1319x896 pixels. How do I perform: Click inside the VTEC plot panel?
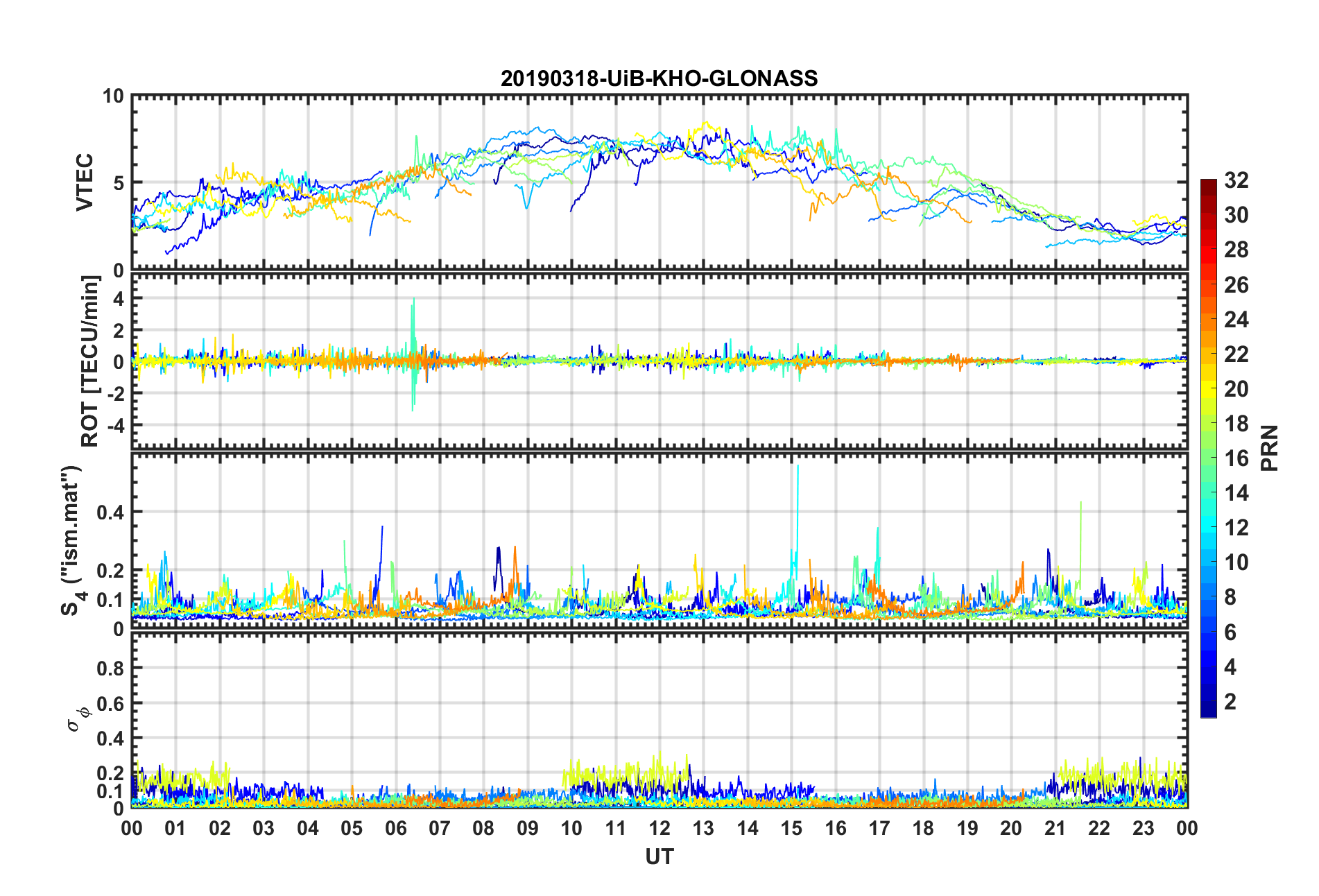tap(659, 182)
